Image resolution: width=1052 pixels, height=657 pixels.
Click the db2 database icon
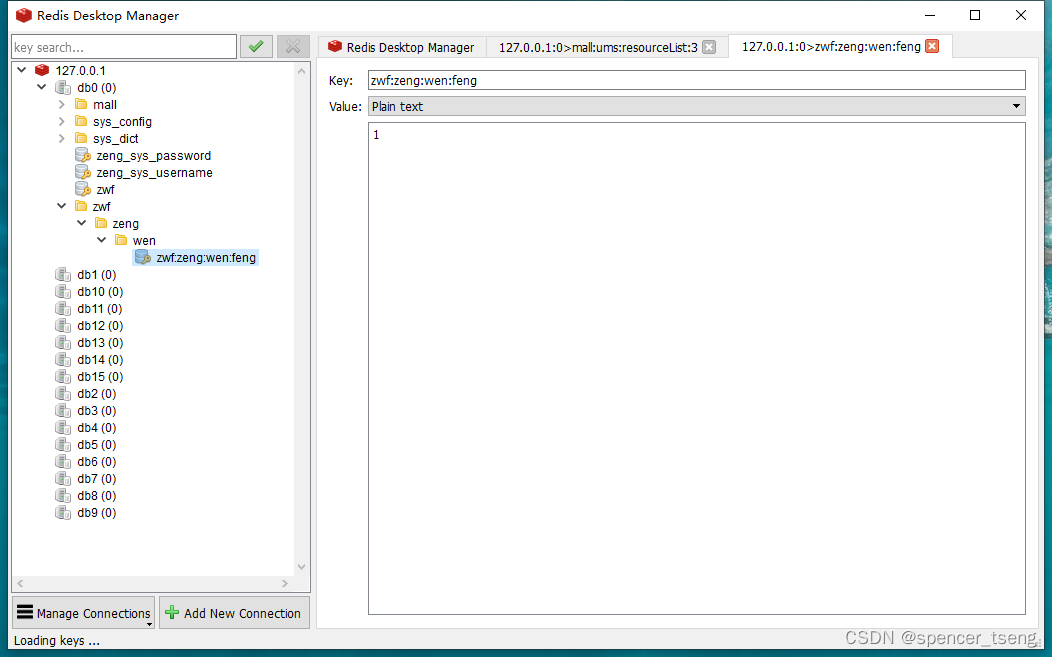63,393
